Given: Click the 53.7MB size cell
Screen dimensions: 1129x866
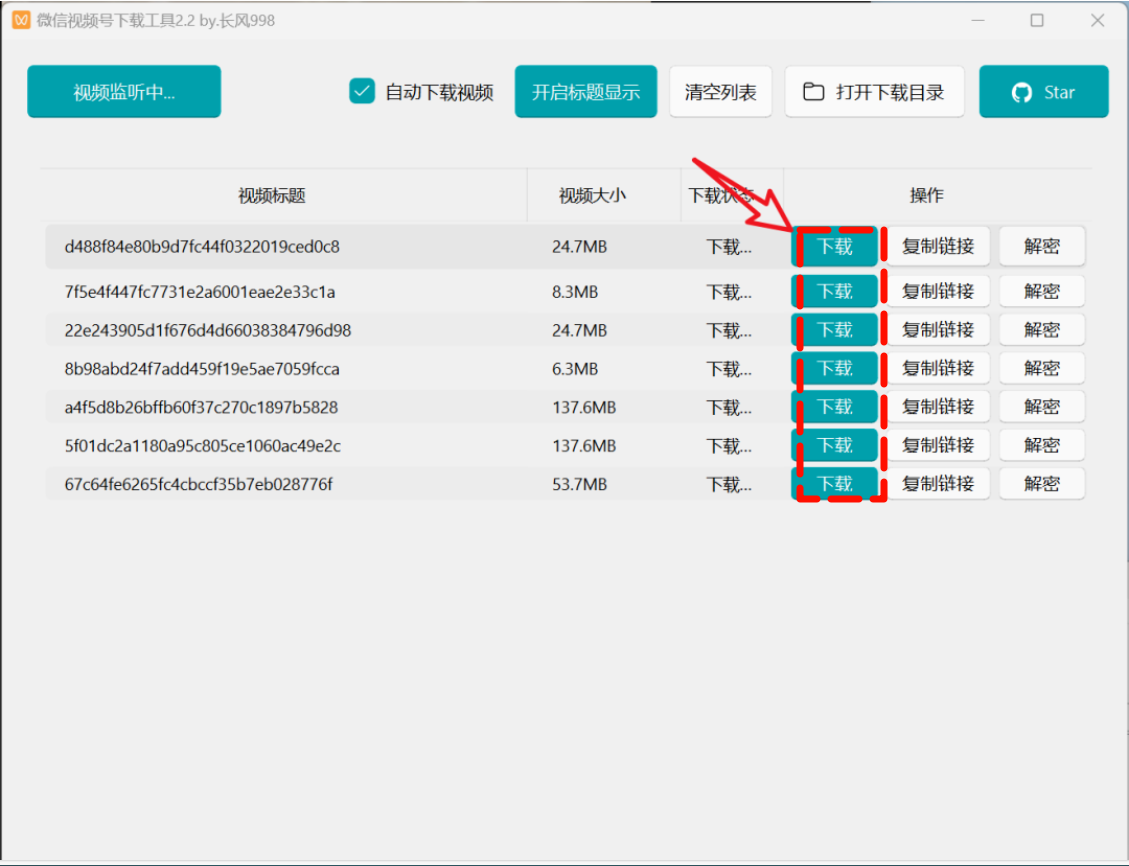Looking at the screenshot, I should (x=579, y=484).
